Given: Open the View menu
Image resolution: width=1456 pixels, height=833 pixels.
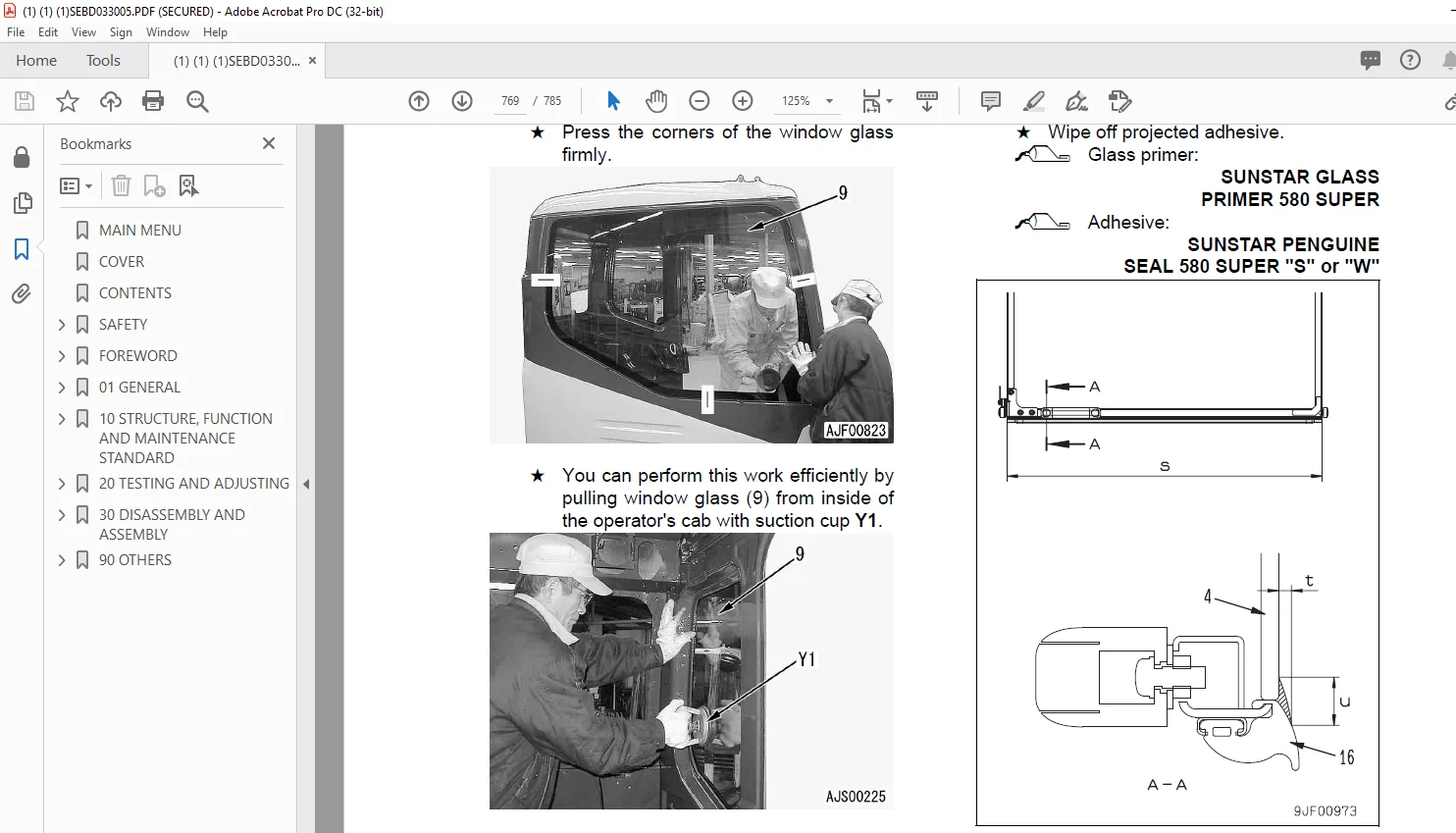Looking at the screenshot, I should [x=83, y=32].
